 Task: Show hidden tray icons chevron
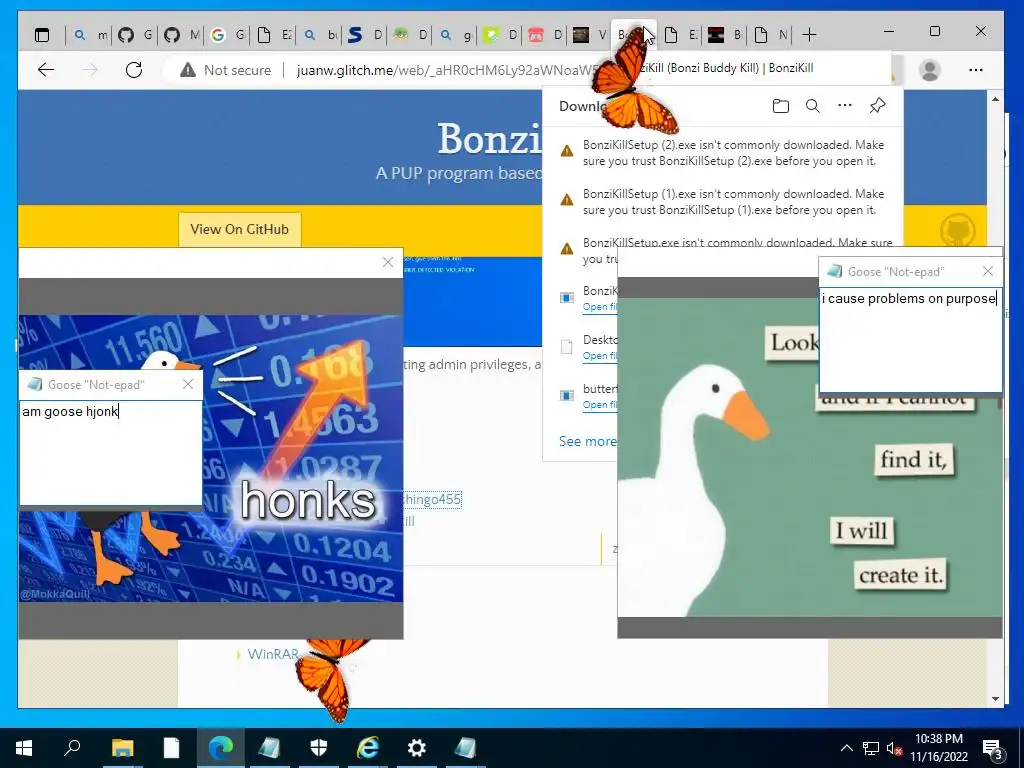846,748
